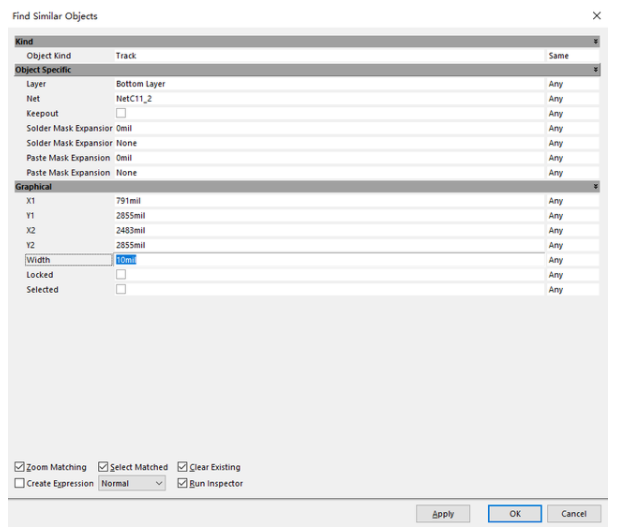618x530 pixels.
Task: Change Width match criterion from Any
Action: click(573, 260)
